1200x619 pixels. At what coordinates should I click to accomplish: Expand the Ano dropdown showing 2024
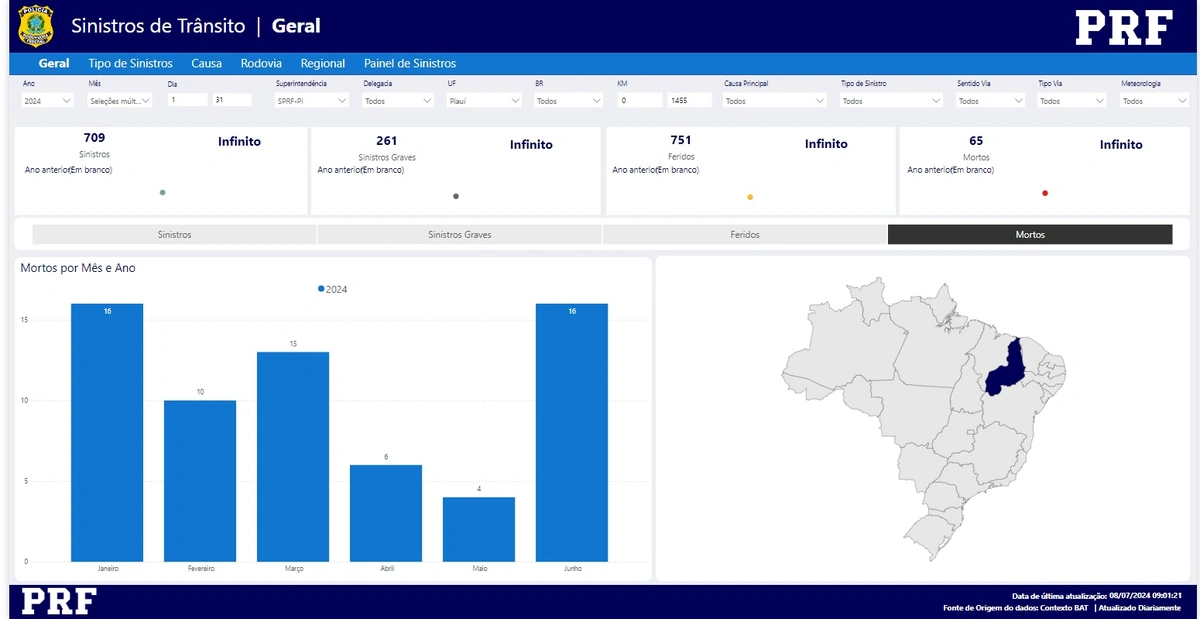(x=47, y=101)
